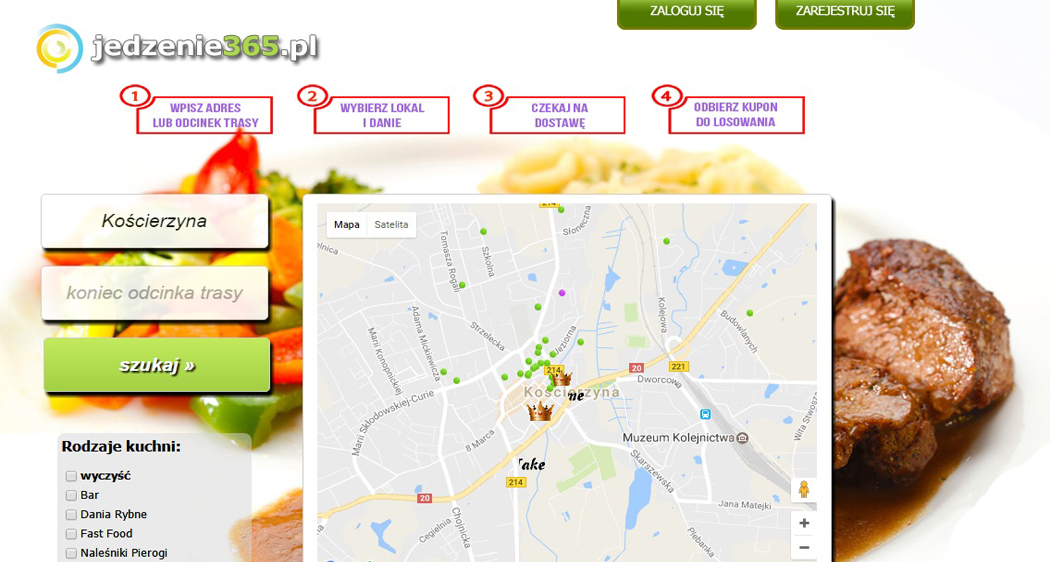Select Muzeum Kolejnictwa map marker
The image size is (1063, 562).
click(742, 438)
